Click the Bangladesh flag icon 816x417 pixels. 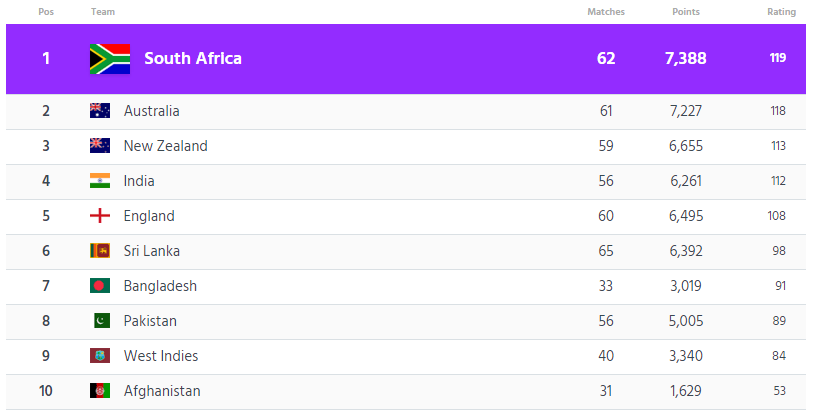click(100, 286)
